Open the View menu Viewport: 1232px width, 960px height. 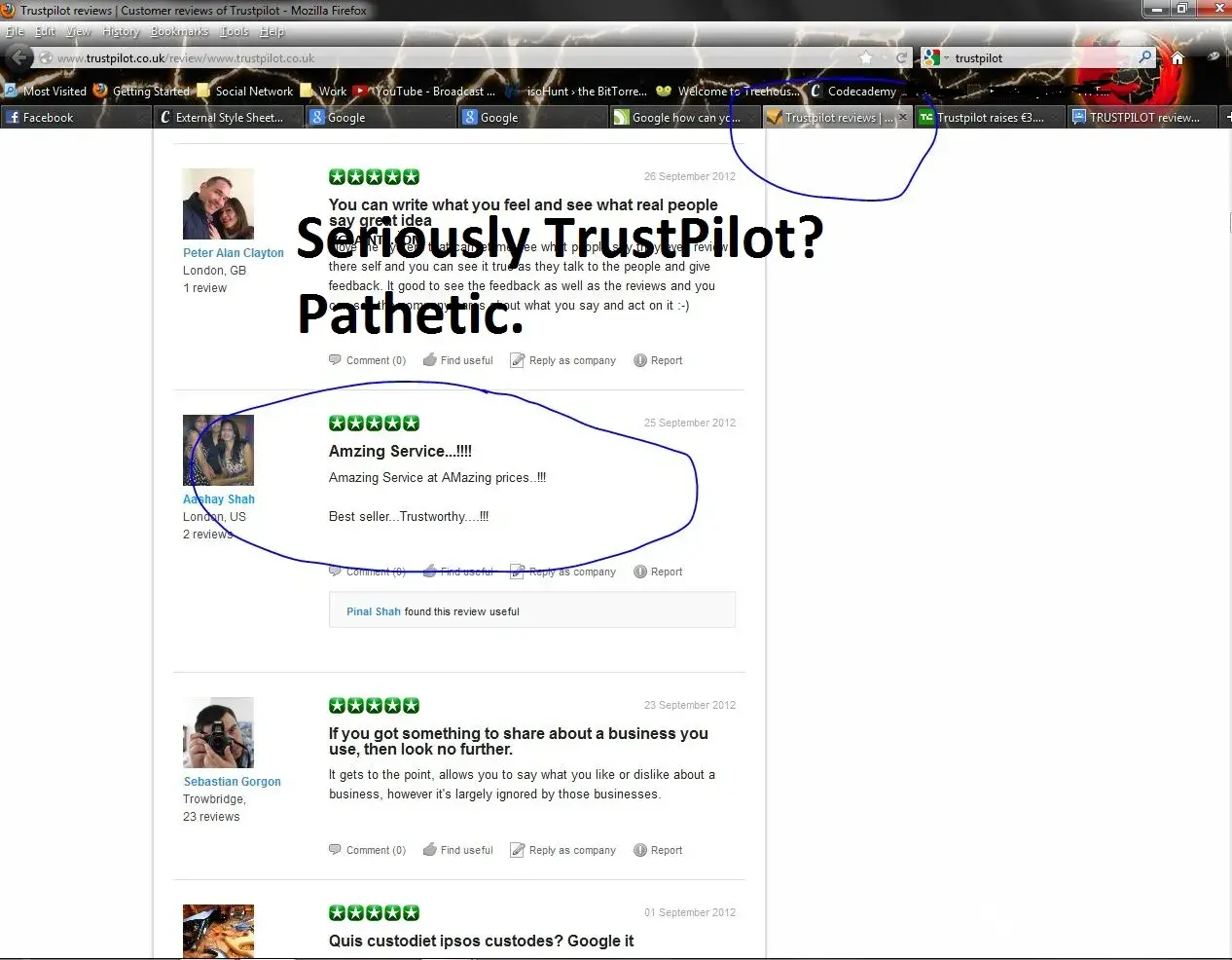click(x=79, y=31)
